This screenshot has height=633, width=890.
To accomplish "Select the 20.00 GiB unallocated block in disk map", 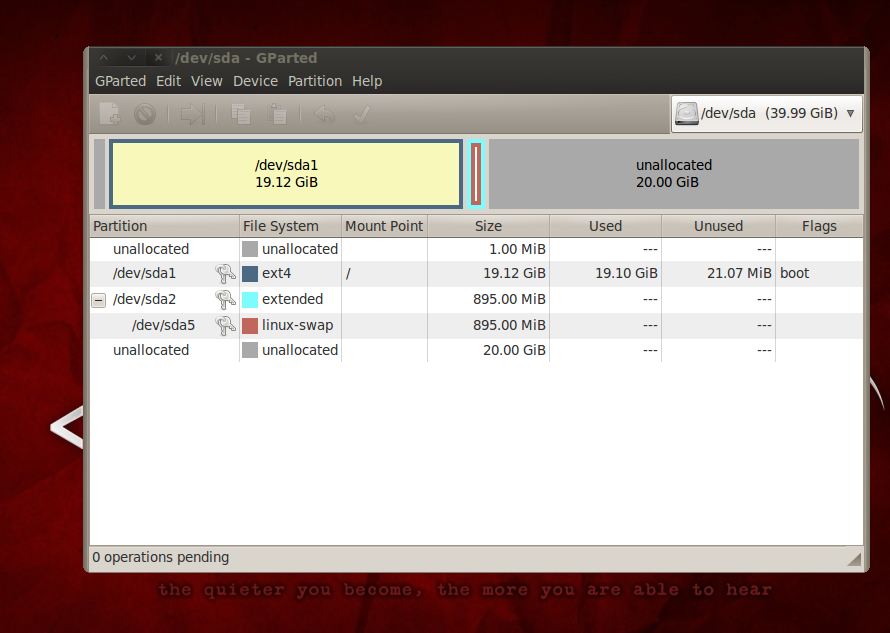I will [674, 174].
